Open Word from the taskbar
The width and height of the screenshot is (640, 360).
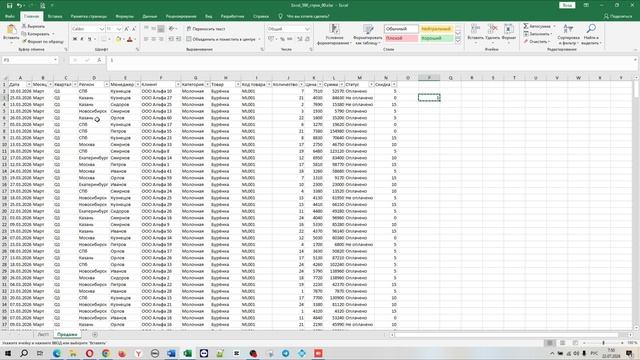171,353
